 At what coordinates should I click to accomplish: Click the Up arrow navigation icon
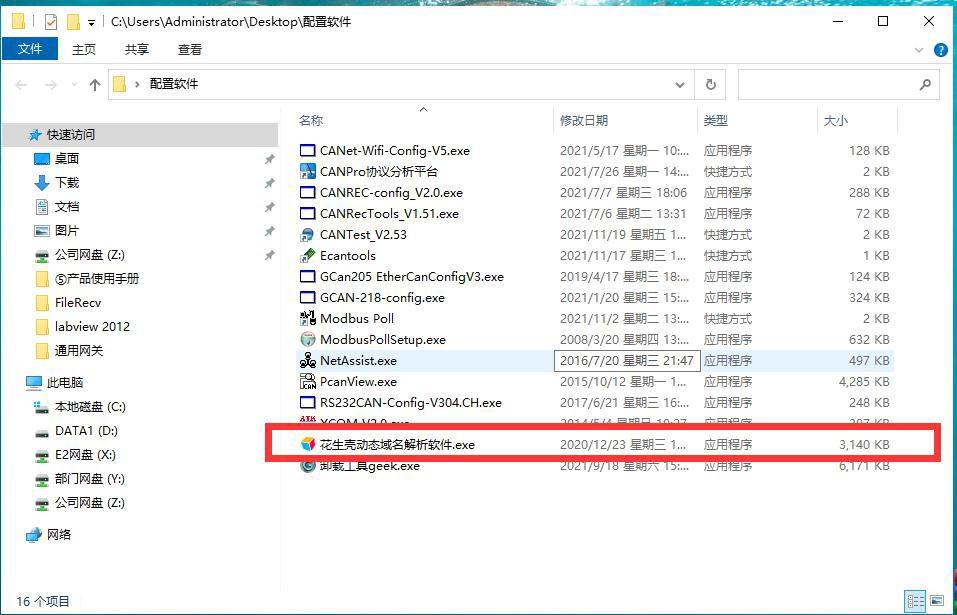95,85
